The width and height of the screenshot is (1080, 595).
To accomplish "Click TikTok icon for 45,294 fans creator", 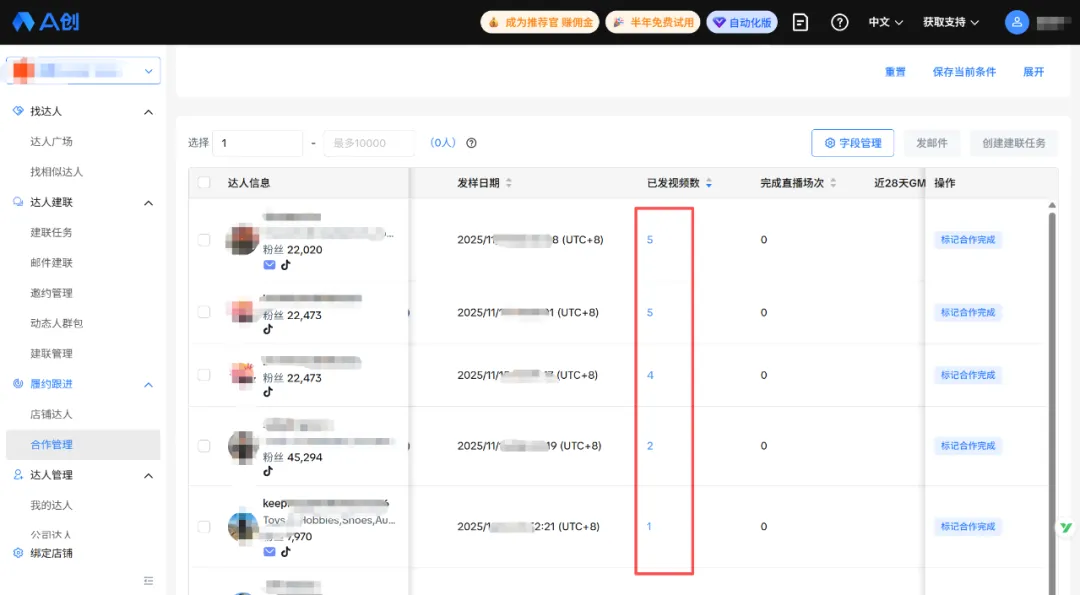I will (268, 472).
